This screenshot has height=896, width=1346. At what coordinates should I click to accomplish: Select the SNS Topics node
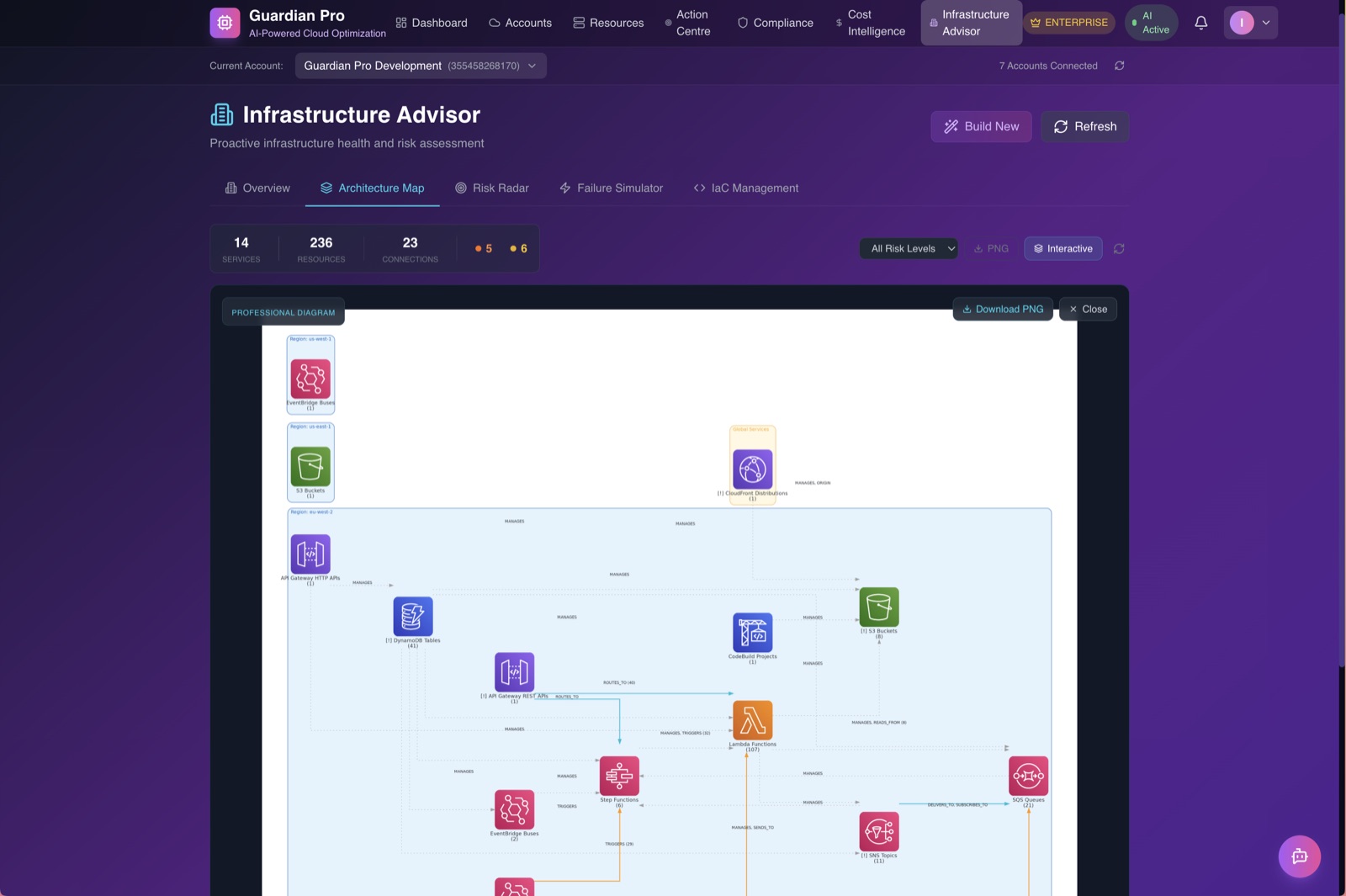(878, 831)
